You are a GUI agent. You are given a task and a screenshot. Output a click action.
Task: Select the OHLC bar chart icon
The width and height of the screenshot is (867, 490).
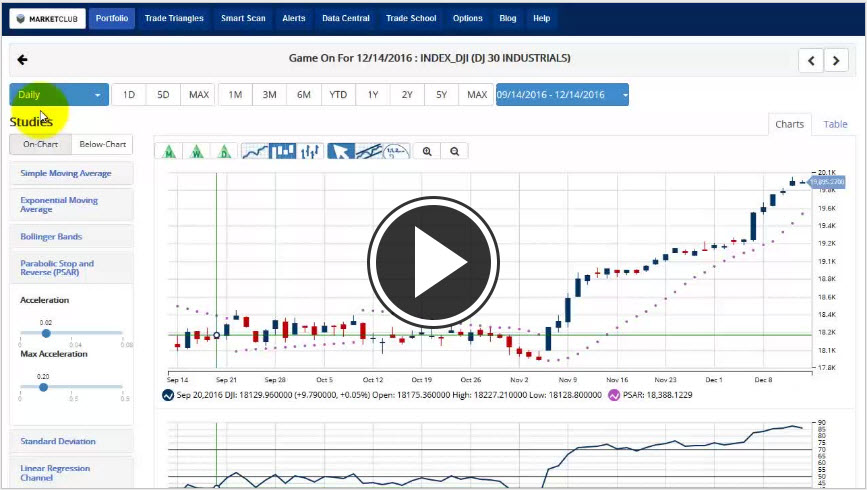pyautogui.click(x=311, y=152)
